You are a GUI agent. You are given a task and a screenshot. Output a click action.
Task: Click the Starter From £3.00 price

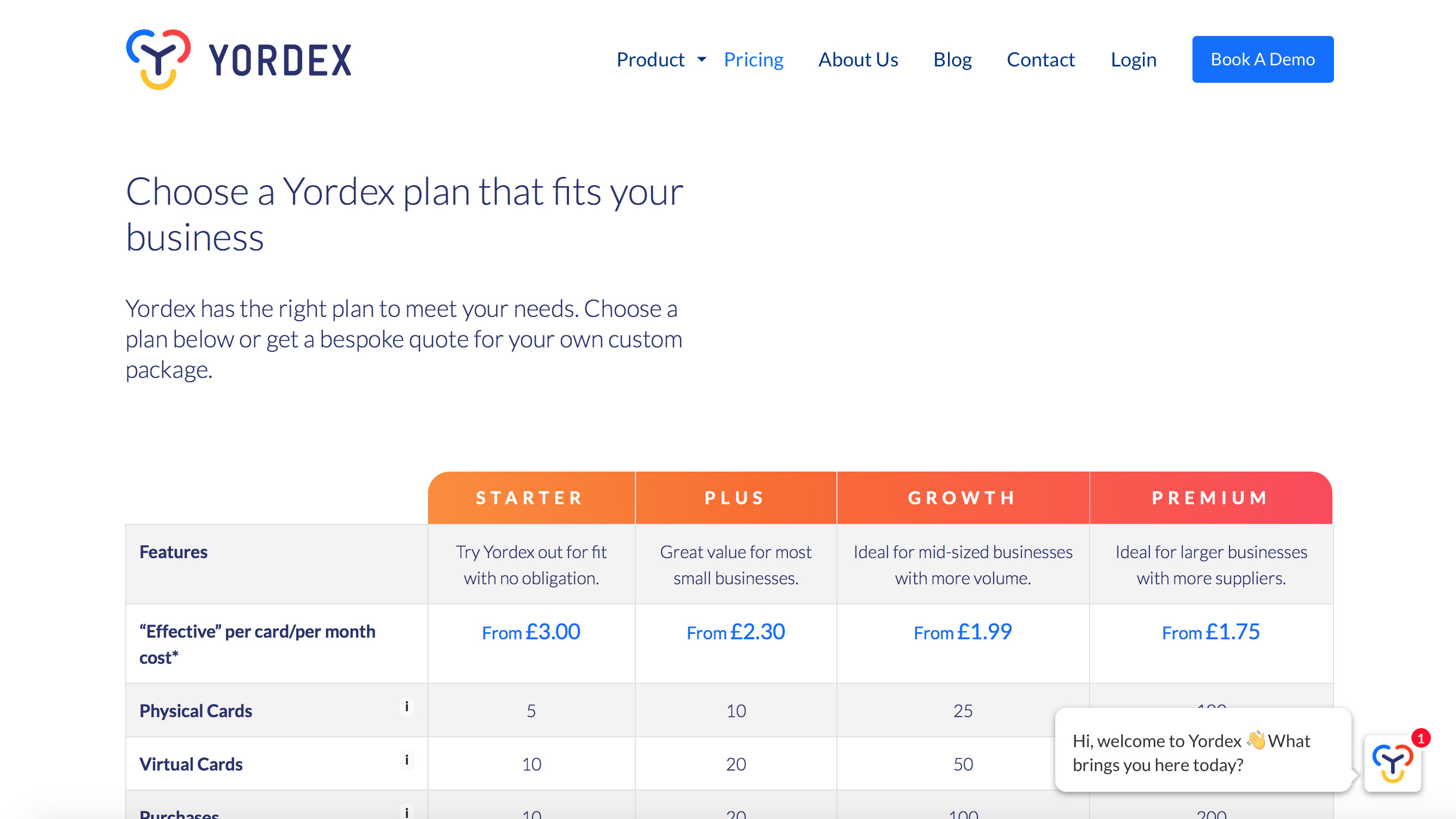coord(531,632)
